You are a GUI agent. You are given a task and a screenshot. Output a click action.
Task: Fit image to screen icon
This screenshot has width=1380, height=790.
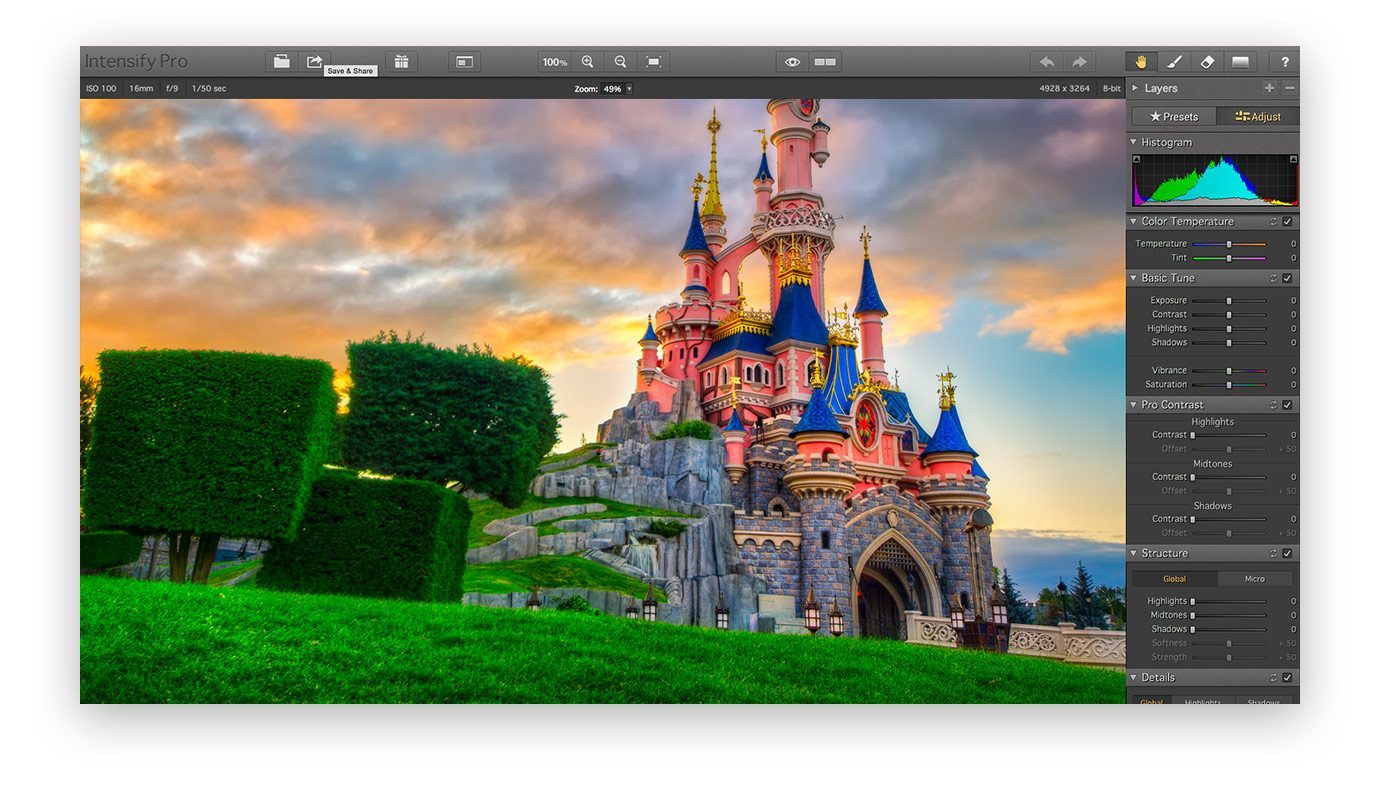(x=653, y=62)
